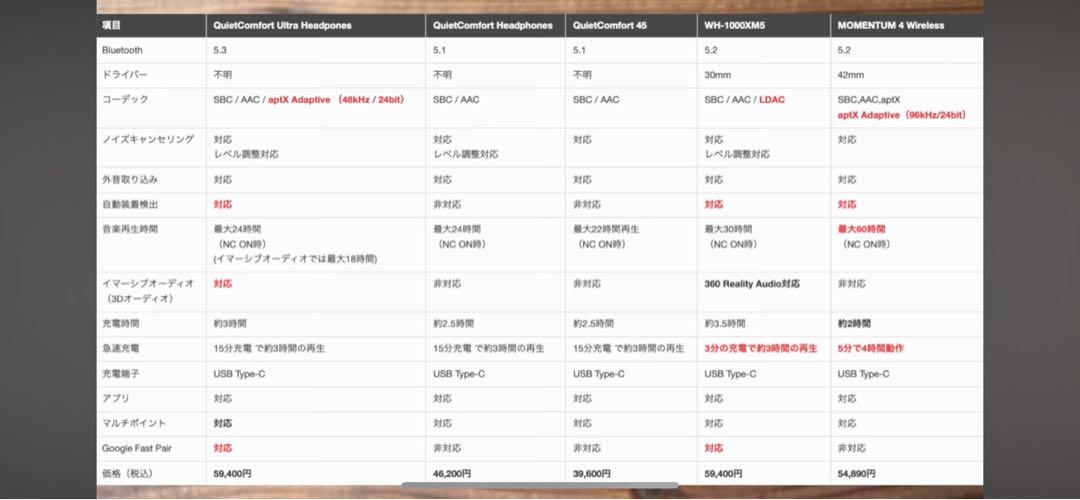Click the 約3時間 charging time value
Screen dimensions: 1080x500
[232, 323]
